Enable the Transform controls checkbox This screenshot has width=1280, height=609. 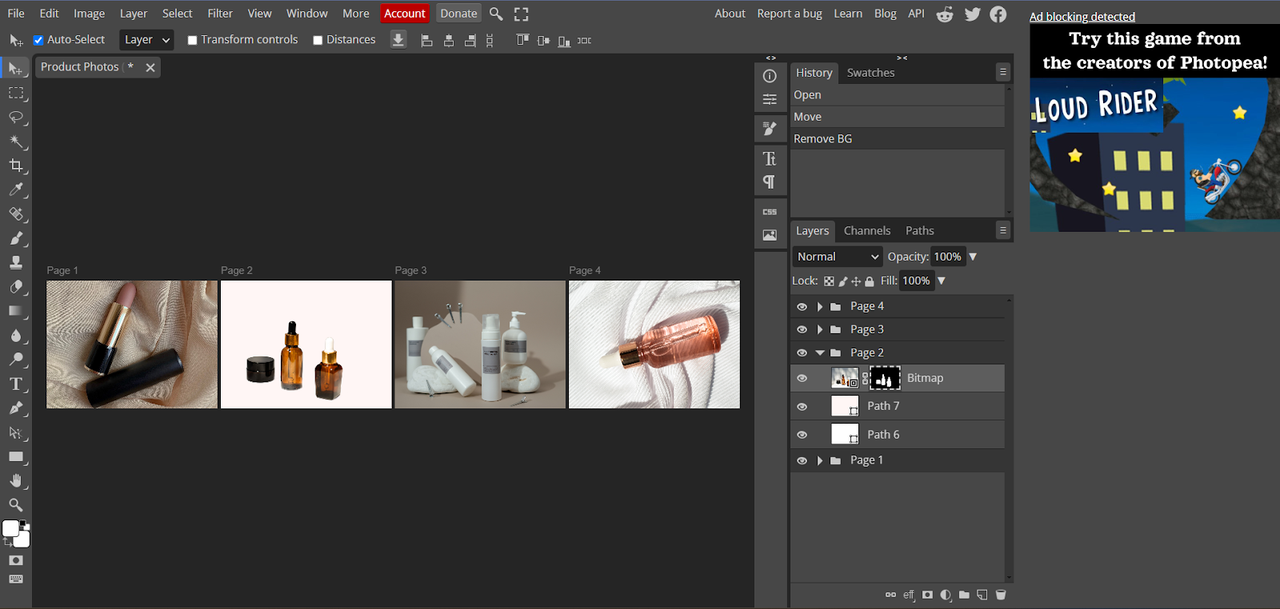pyautogui.click(x=192, y=40)
